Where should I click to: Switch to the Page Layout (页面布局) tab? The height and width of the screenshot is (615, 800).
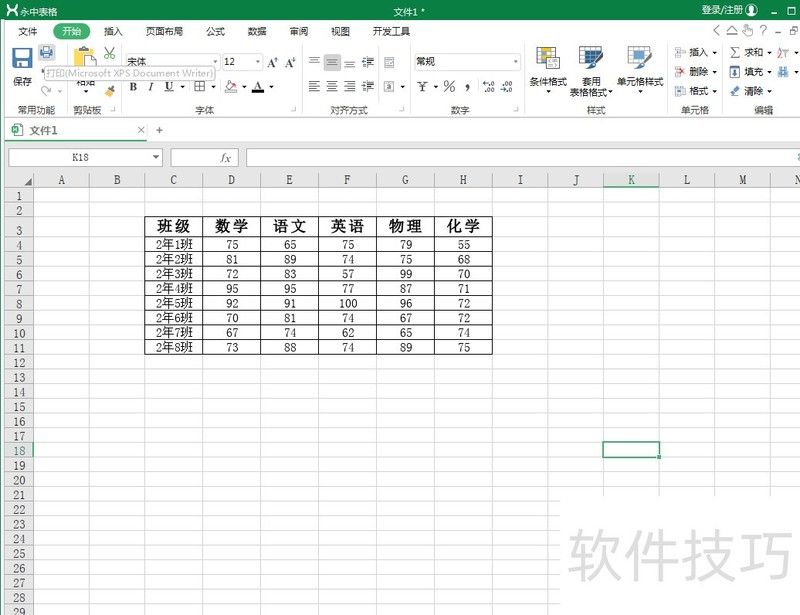(164, 32)
